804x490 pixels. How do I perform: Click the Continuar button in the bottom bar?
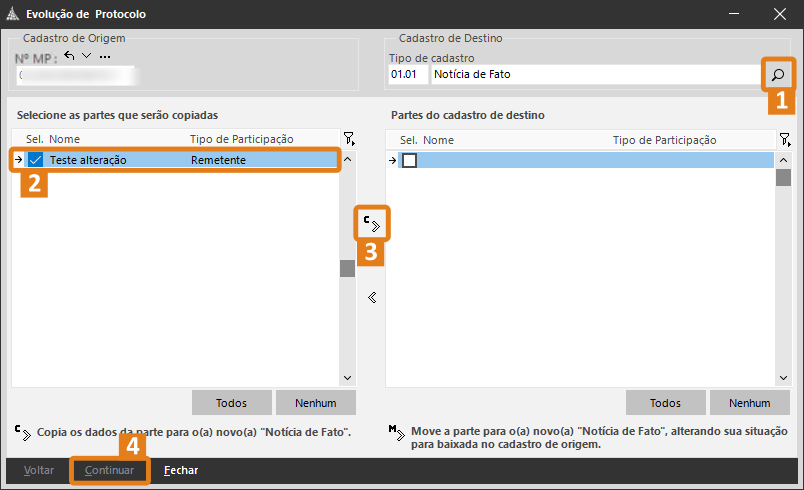[x=109, y=470]
